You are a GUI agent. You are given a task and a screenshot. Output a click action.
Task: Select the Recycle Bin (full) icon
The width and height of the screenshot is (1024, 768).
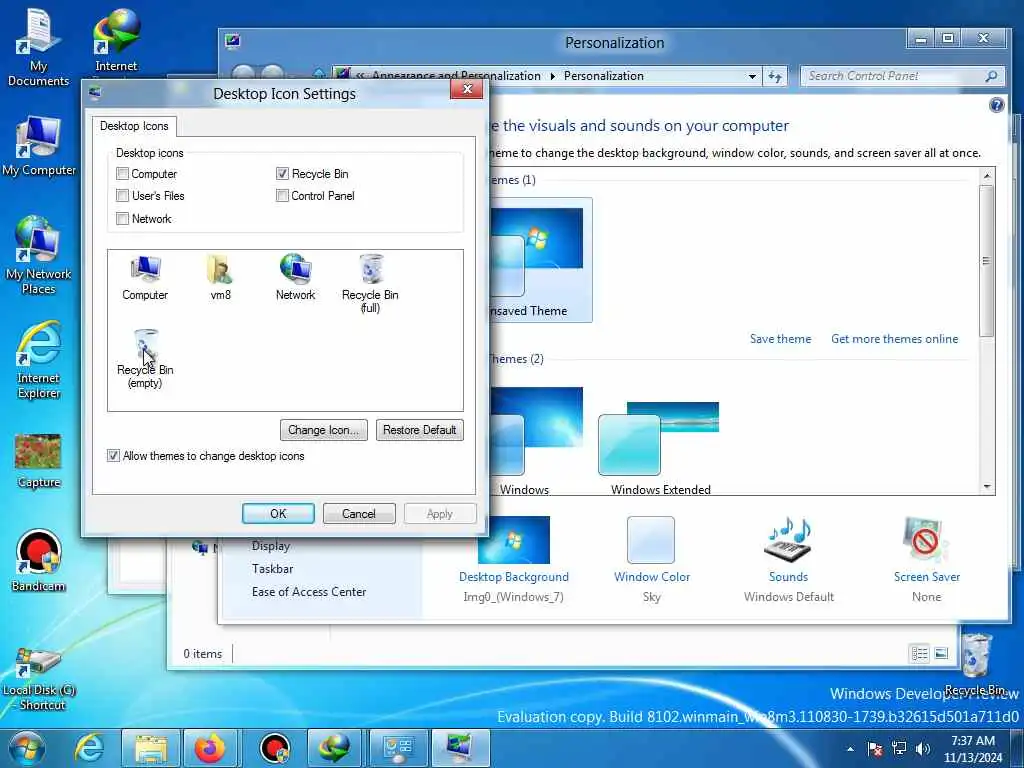pyautogui.click(x=370, y=284)
